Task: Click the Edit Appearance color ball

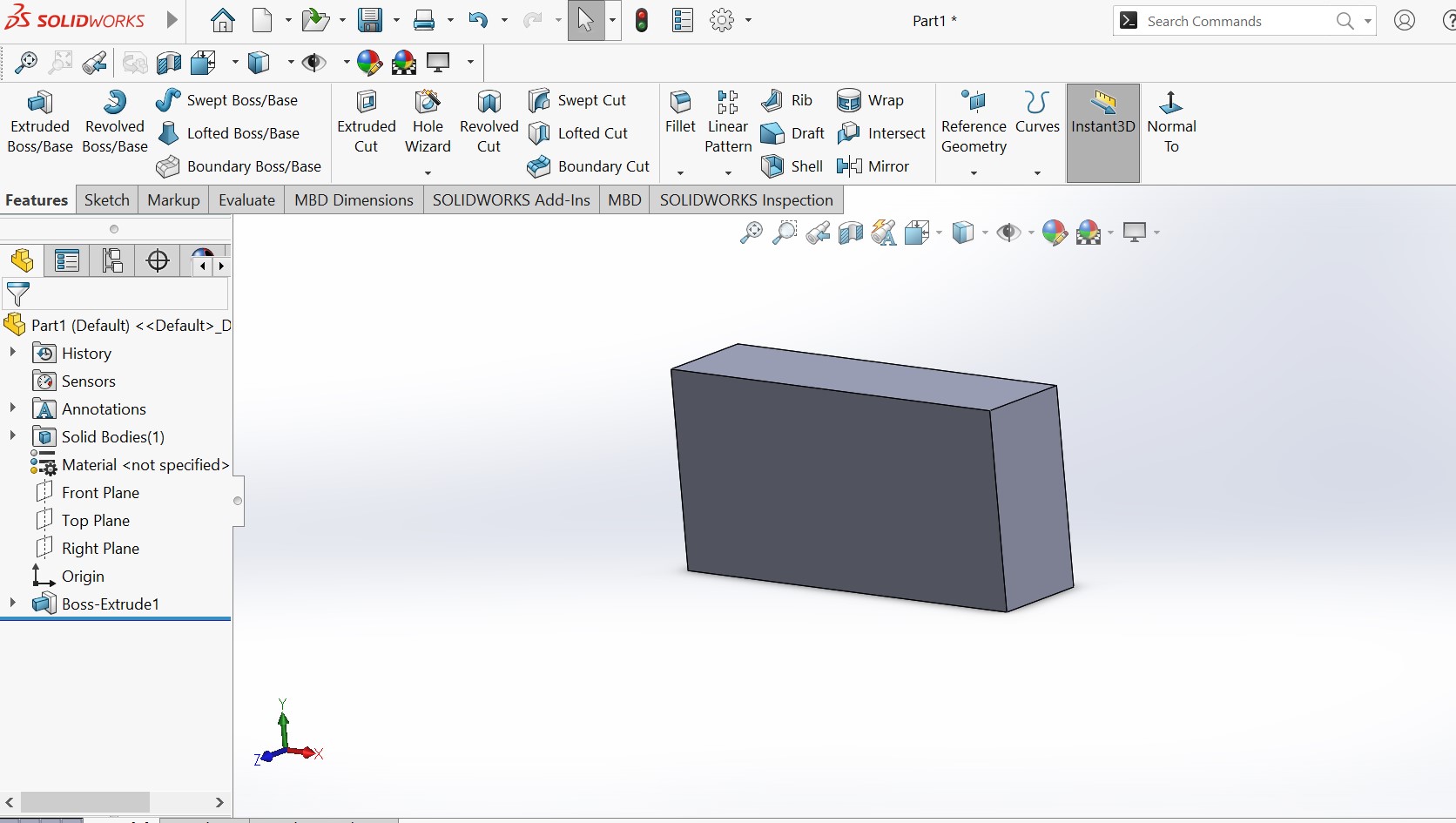Action: (1055, 233)
